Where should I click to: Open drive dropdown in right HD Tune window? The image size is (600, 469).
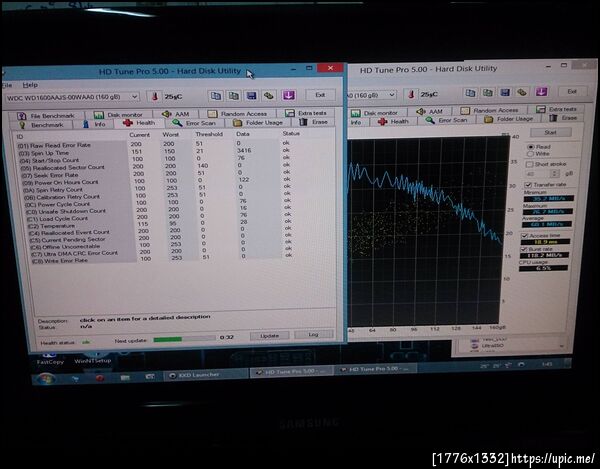tap(371, 94)
